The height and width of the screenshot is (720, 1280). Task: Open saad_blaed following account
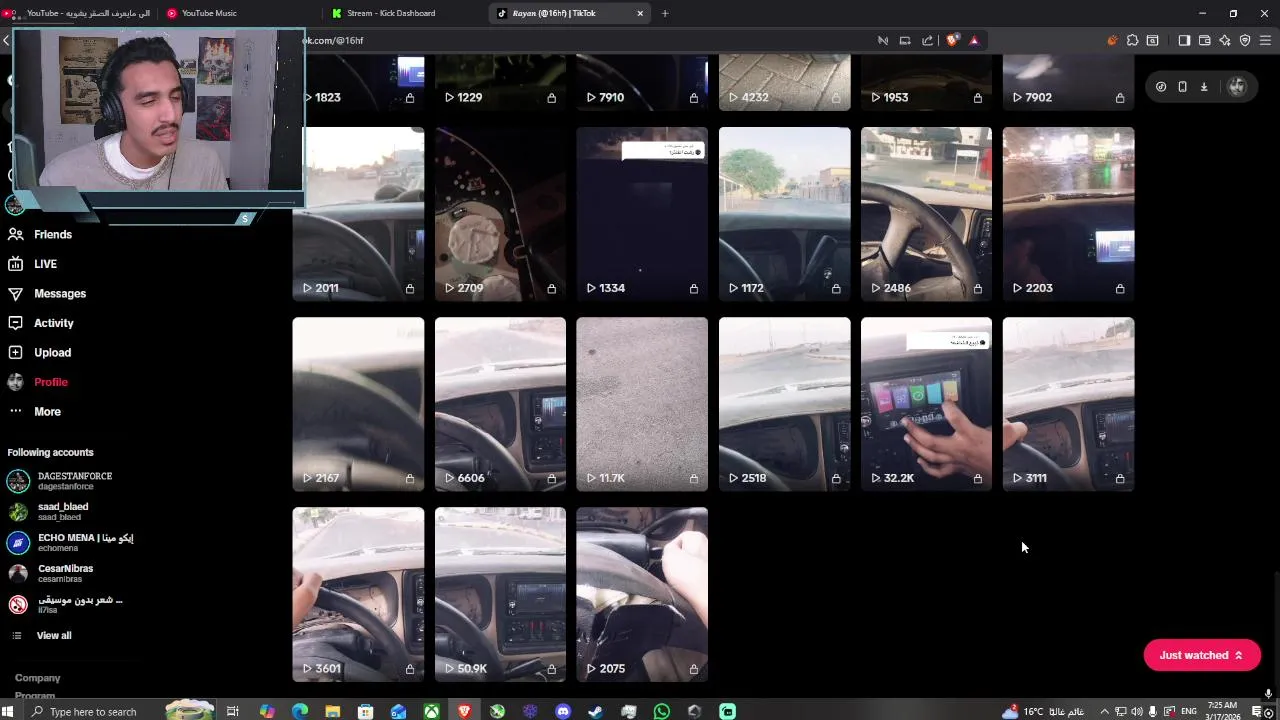[x=48, y=512]
